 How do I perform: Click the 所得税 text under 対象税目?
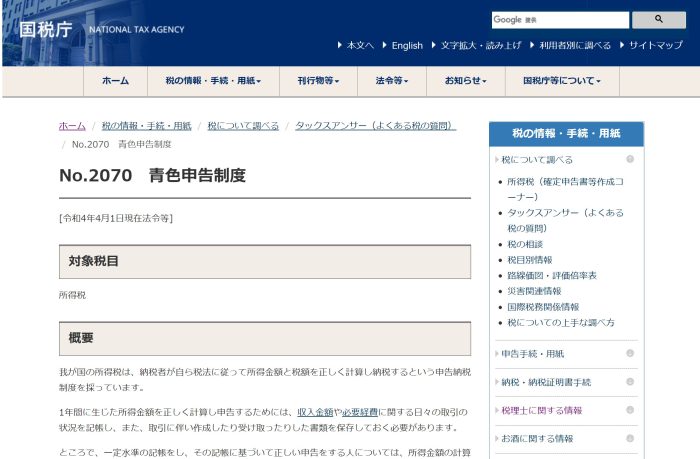[72, 295]
